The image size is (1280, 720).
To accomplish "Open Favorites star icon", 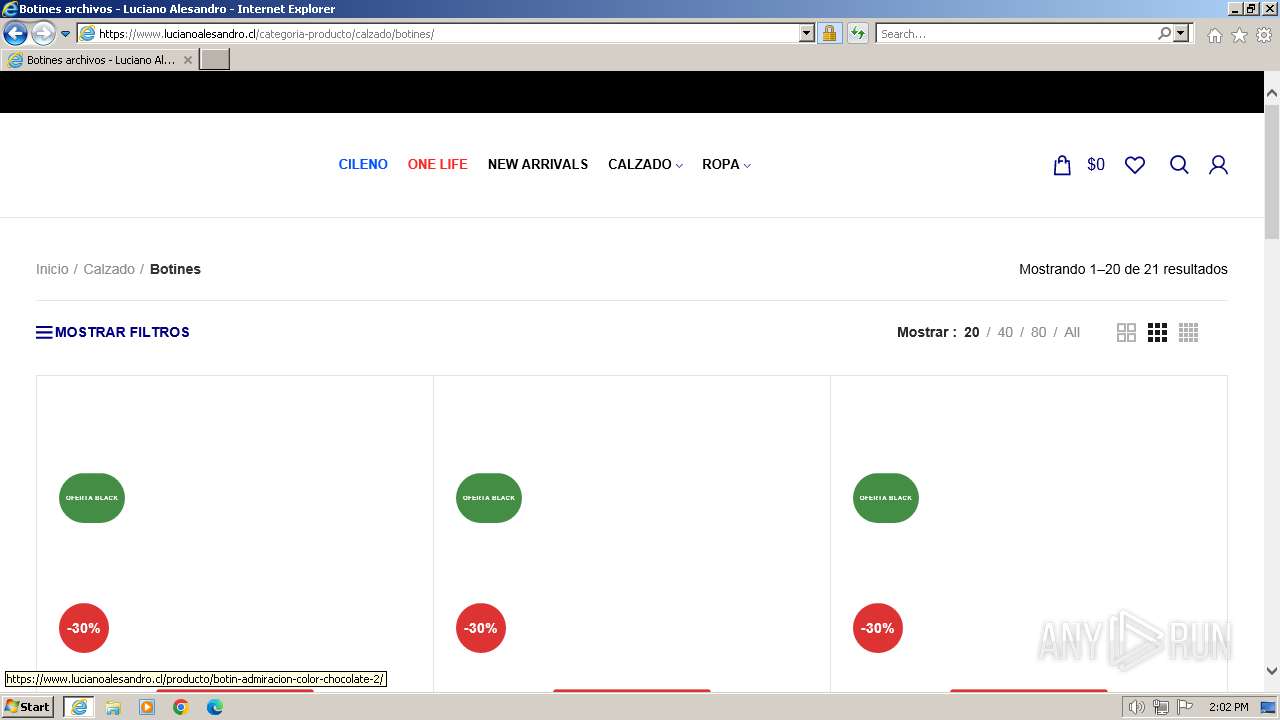I will click(1239, 35).
